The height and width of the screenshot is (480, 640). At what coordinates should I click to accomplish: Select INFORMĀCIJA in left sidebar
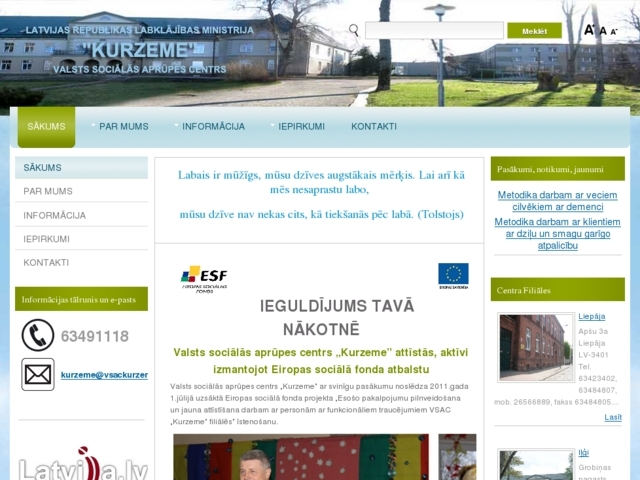81,216
